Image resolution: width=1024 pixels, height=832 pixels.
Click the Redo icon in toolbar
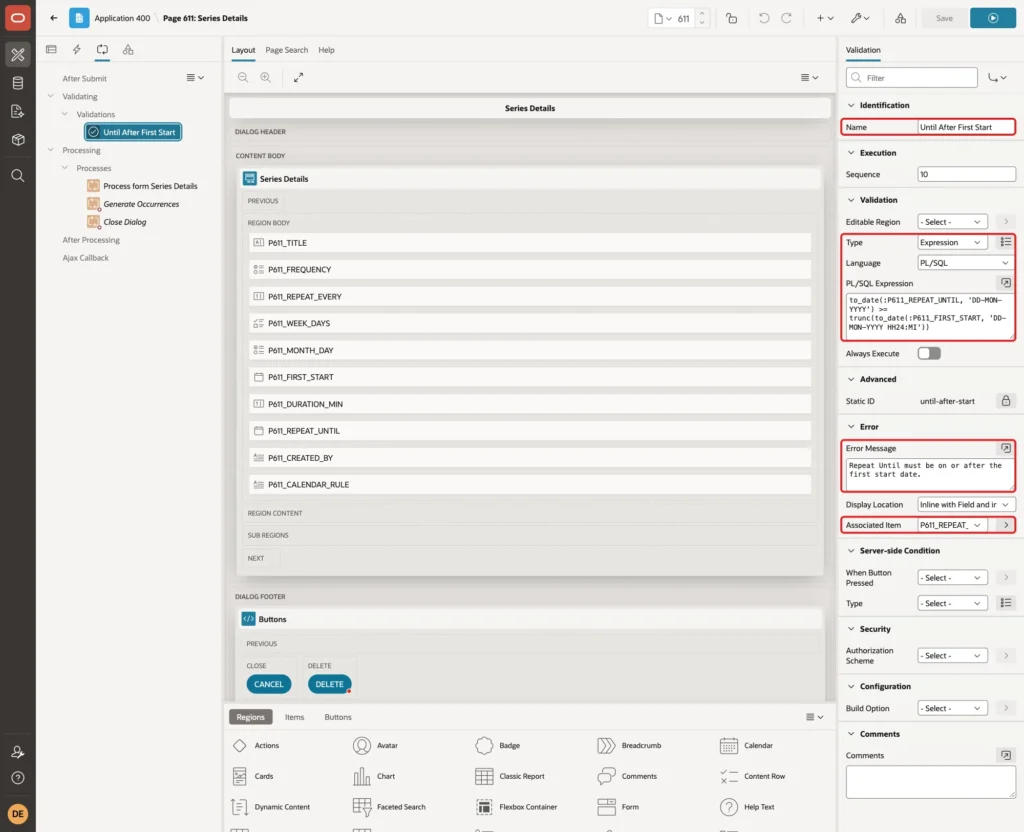point(786,18)
